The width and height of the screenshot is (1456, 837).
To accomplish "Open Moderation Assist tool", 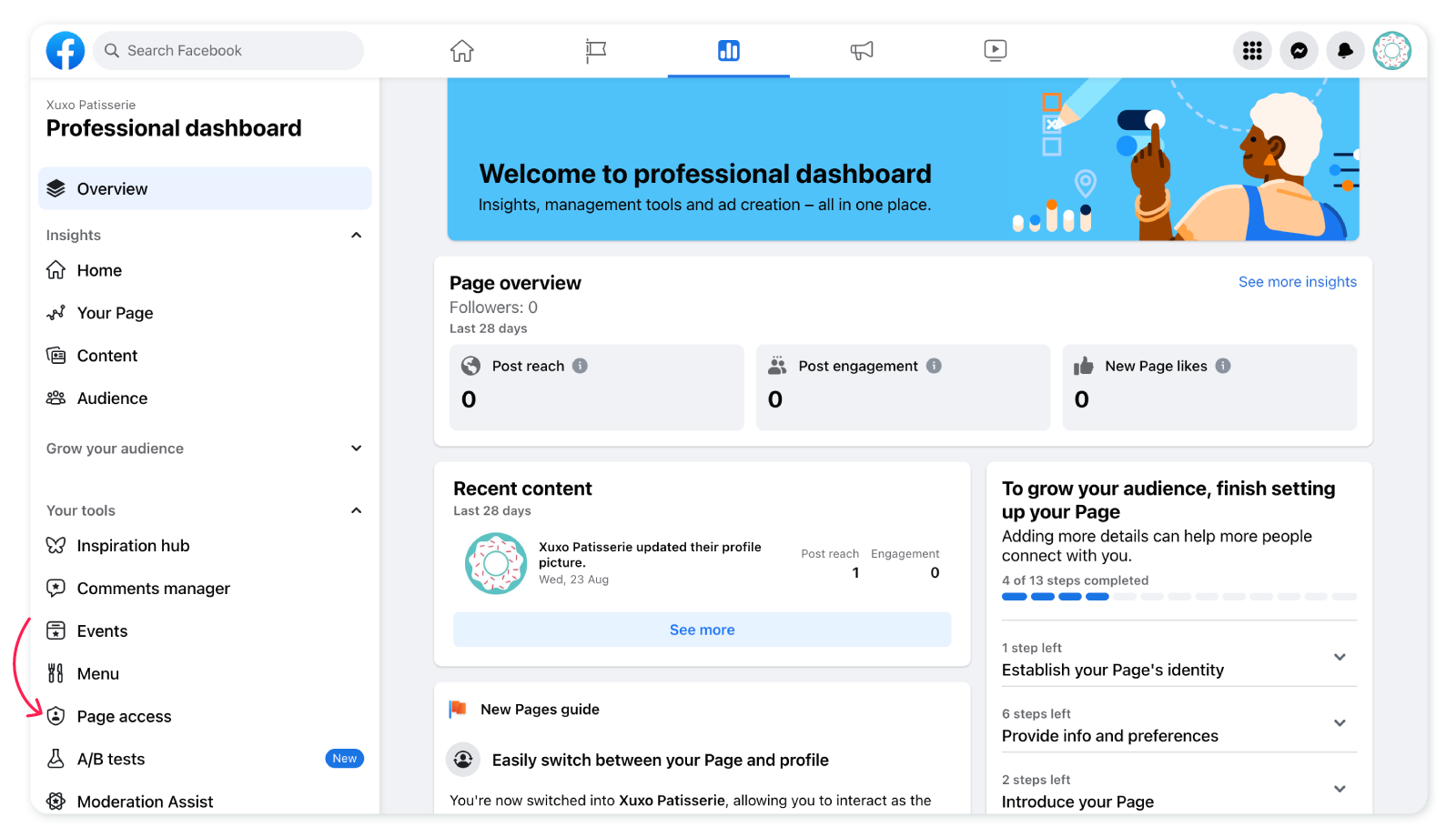I will click(x=205, y=802).
